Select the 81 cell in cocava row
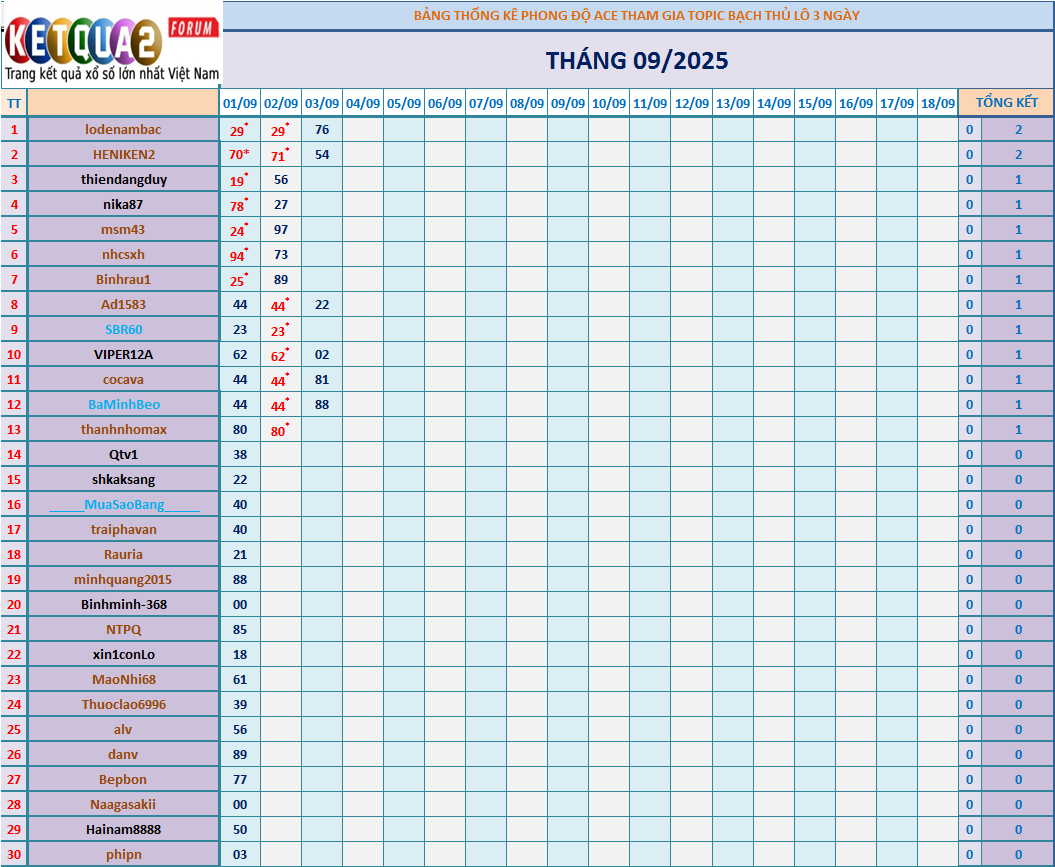1055x867 pixels. coord(322,379)
